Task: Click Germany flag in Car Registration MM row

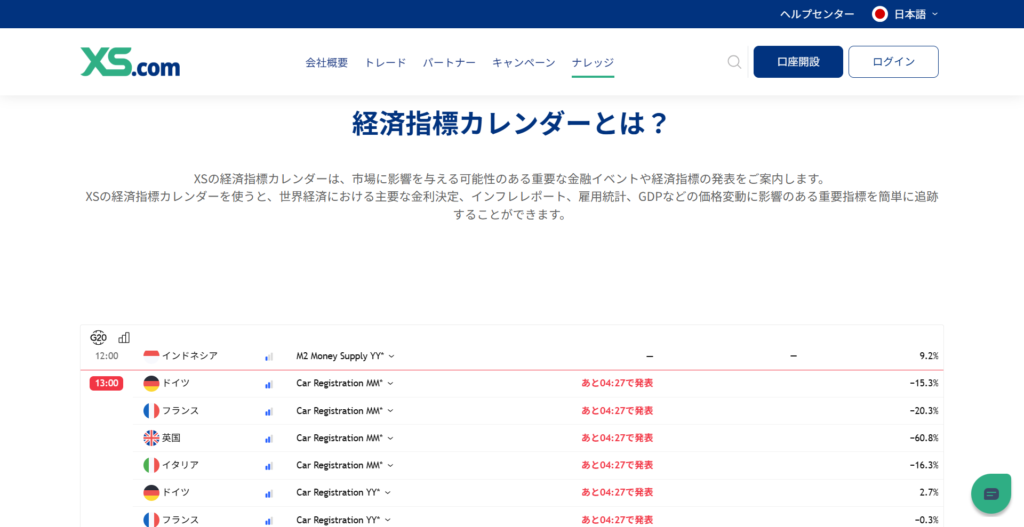Action: [151, 383]
